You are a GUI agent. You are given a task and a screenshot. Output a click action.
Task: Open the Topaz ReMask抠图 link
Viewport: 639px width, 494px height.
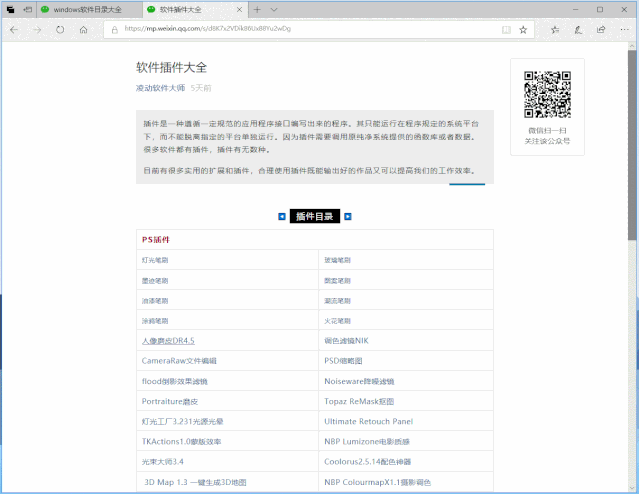tap(359, 401)
